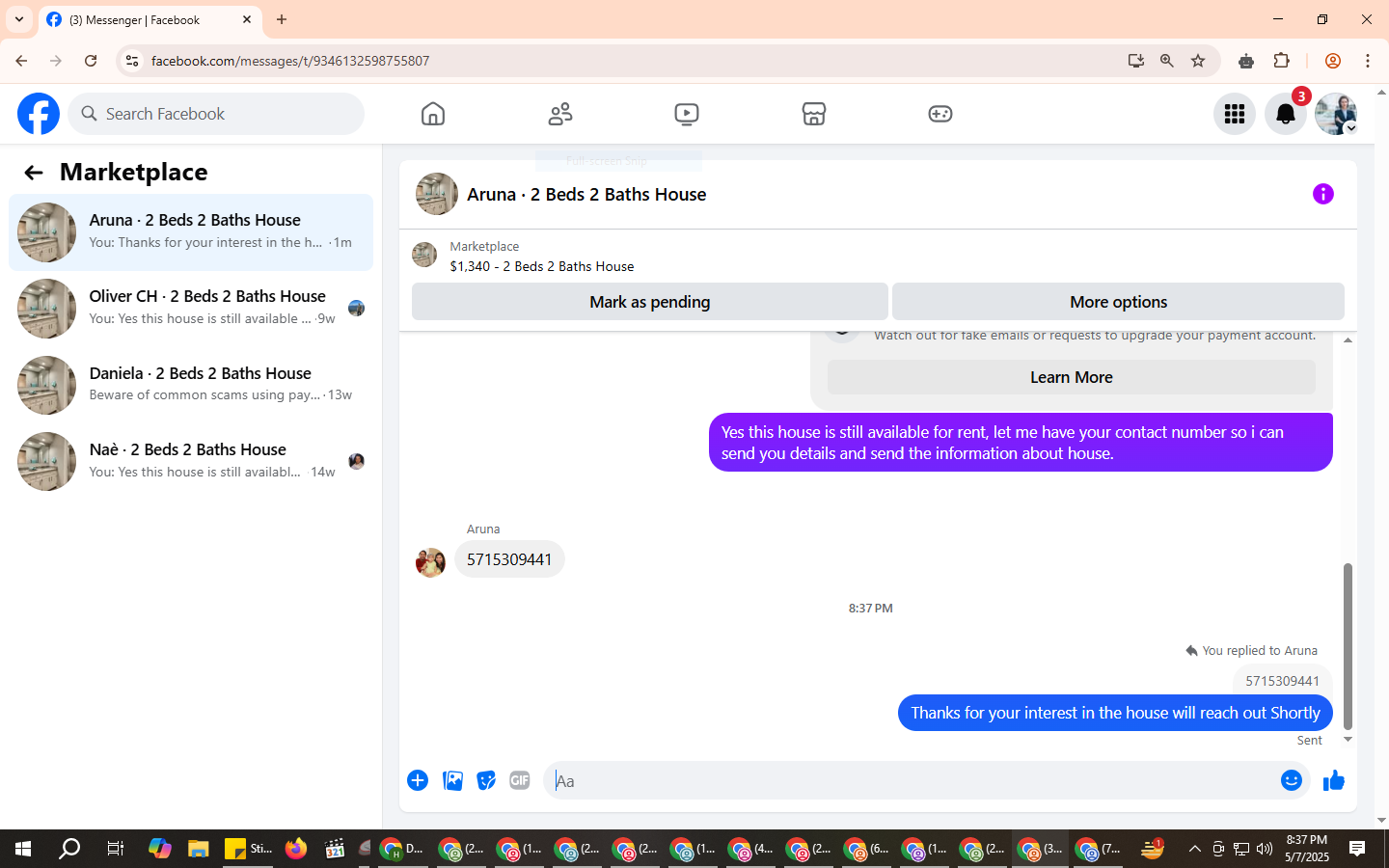
Task: Attach a file with photo icon
Action: 452,780
